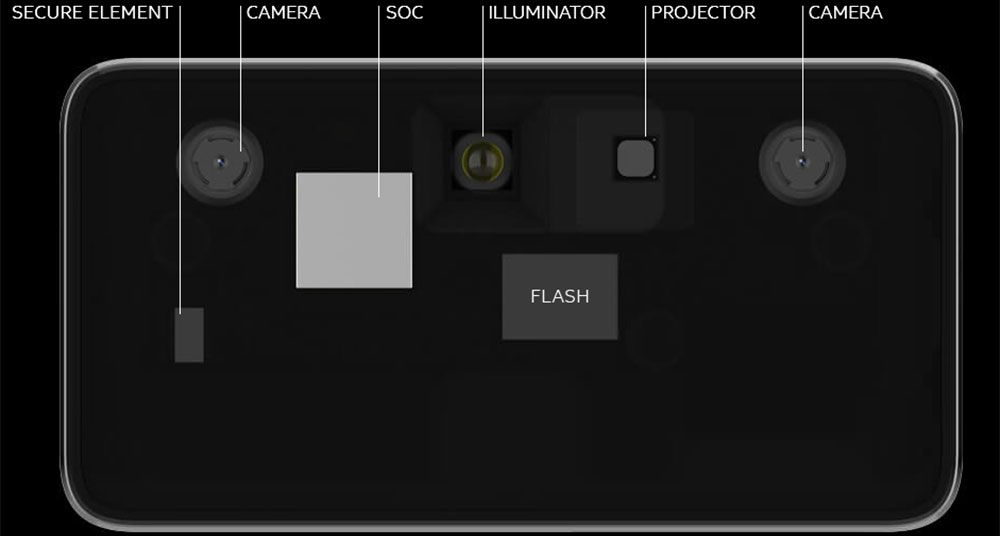This screenshot has height=536, width=1000.
Task: Click the PROJECTOR label text
Action: click(x=703, y=13)
